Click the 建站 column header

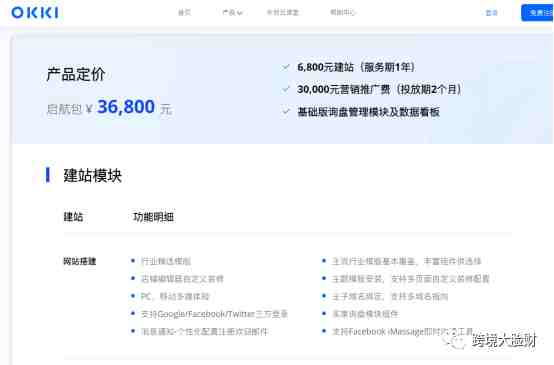[73, 216]
